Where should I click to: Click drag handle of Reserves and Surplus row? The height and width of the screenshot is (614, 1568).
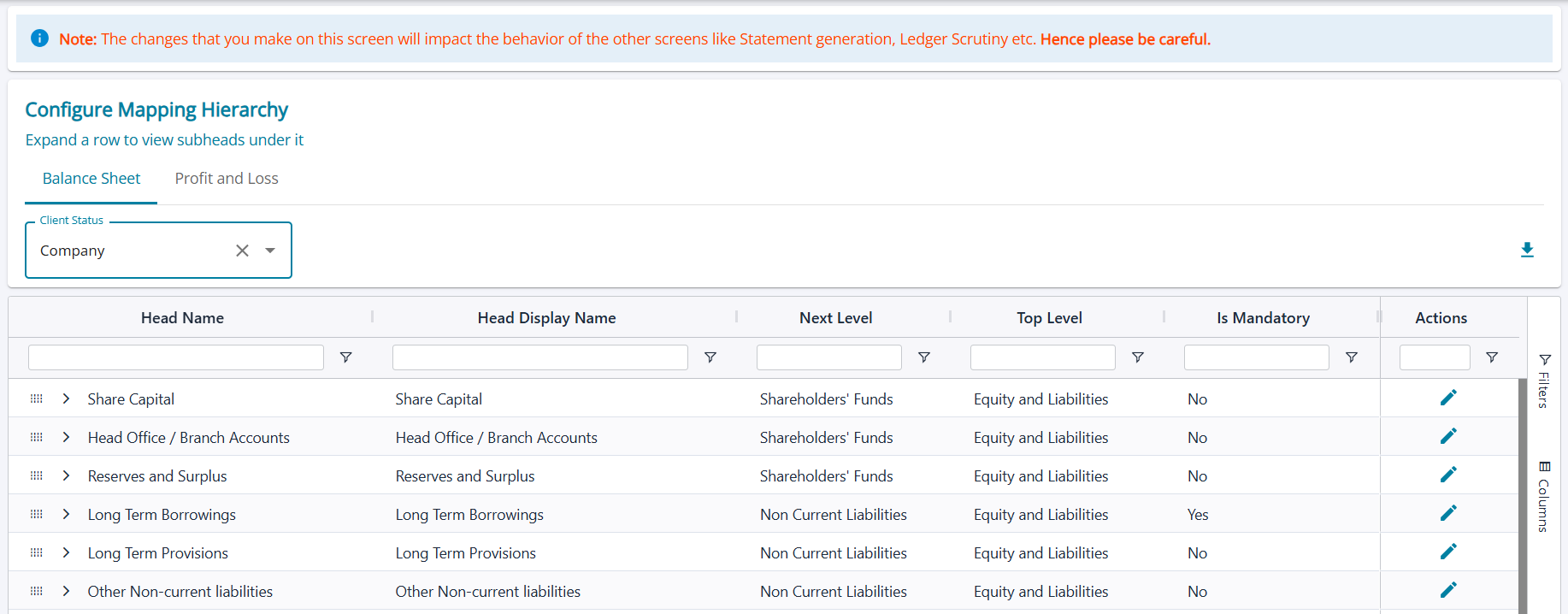pos(37,475)
